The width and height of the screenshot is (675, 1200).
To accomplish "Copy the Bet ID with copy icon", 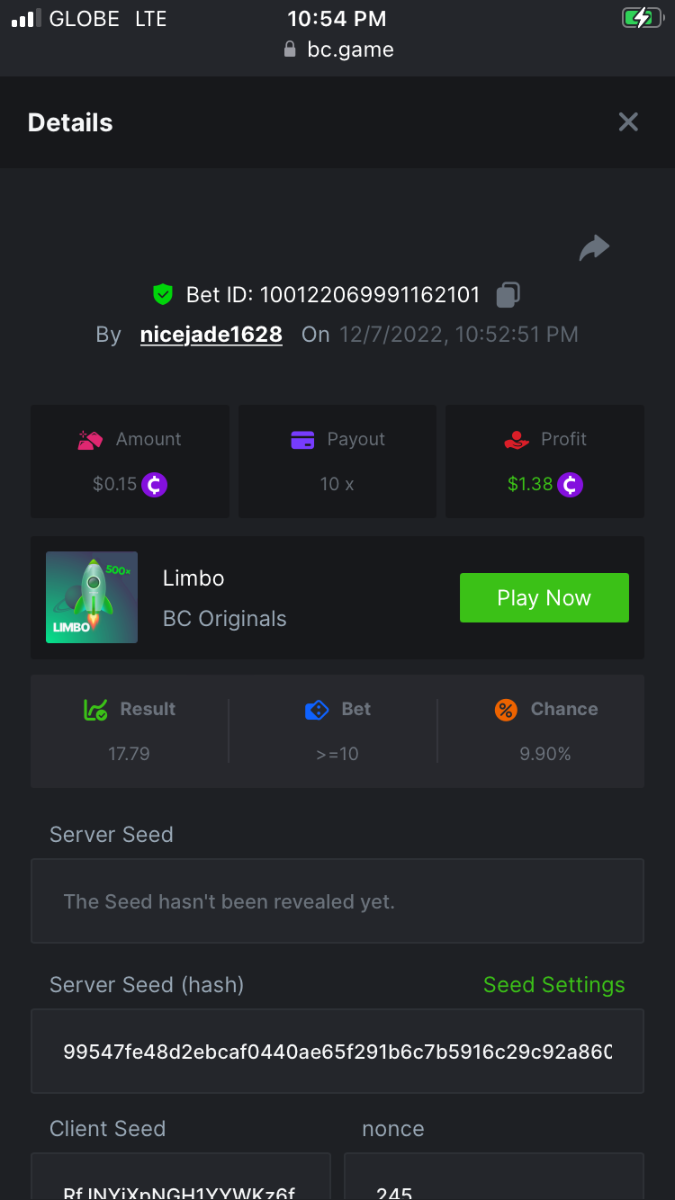I will point(508,295).
